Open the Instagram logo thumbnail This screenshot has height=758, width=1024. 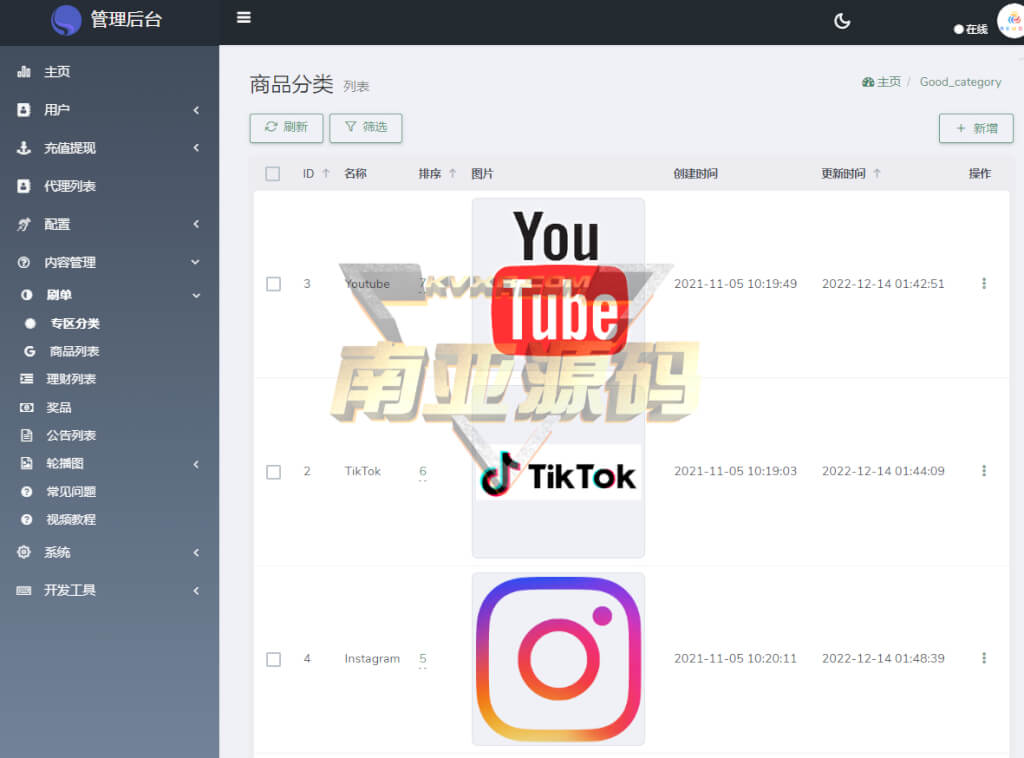click(558, 659)
